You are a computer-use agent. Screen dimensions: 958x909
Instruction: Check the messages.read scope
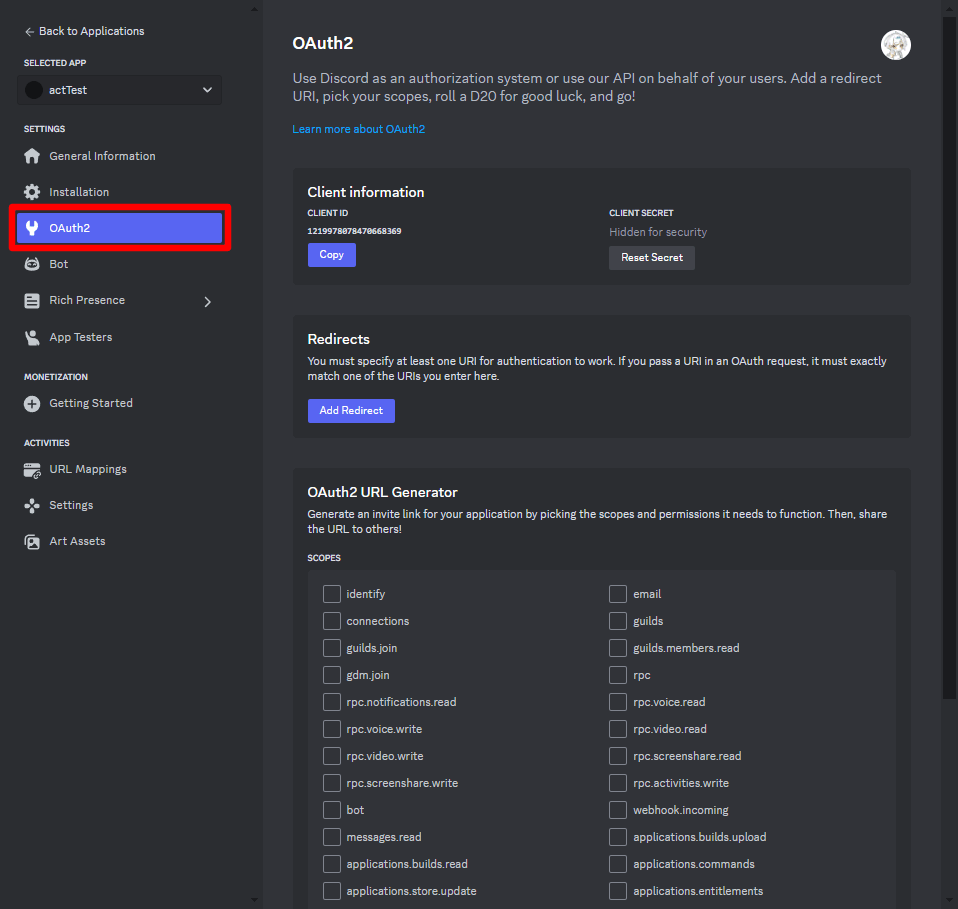(332, 837)
